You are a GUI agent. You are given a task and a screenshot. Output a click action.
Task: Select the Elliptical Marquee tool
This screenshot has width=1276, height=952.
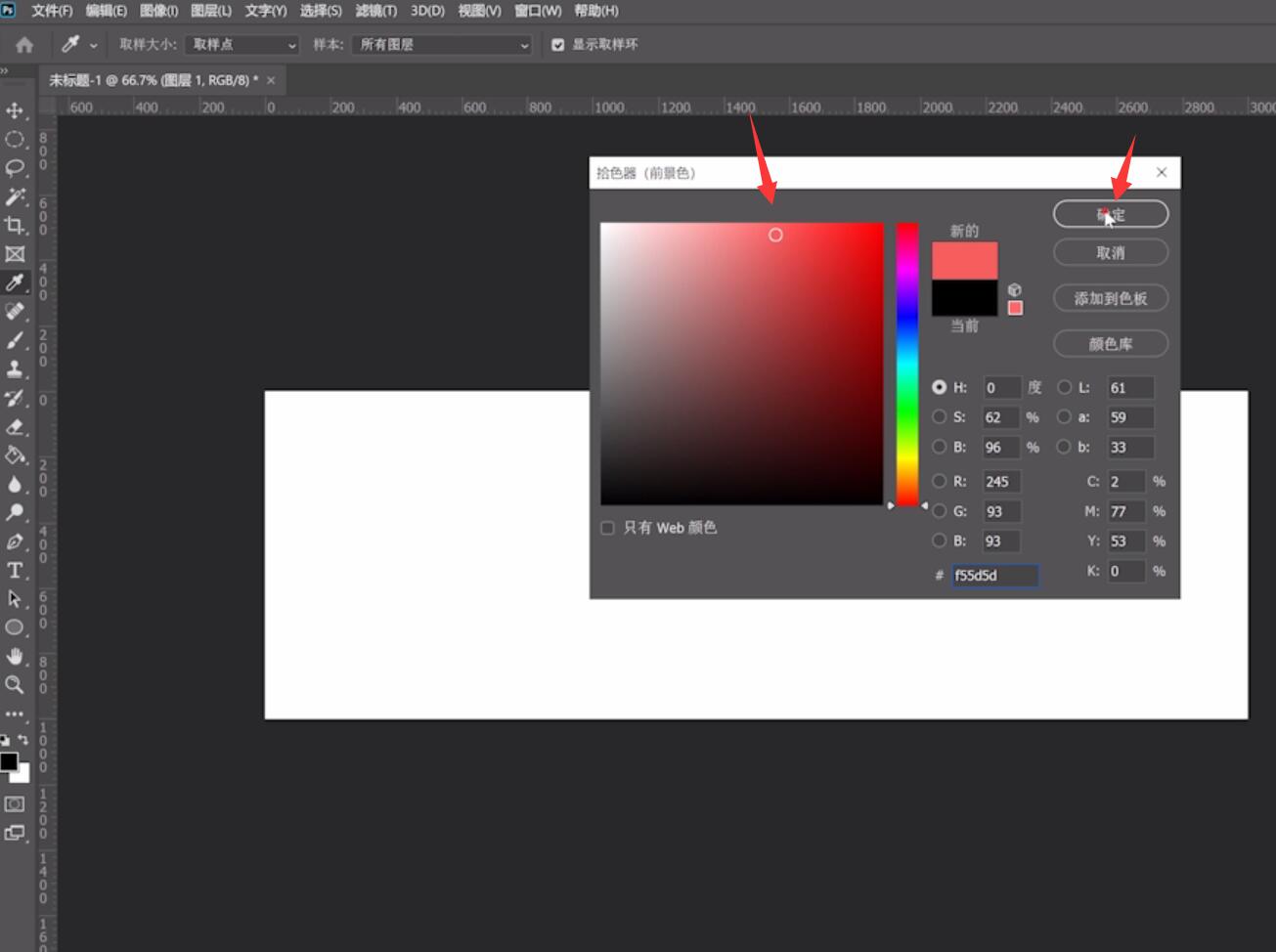tap(15, 139)
